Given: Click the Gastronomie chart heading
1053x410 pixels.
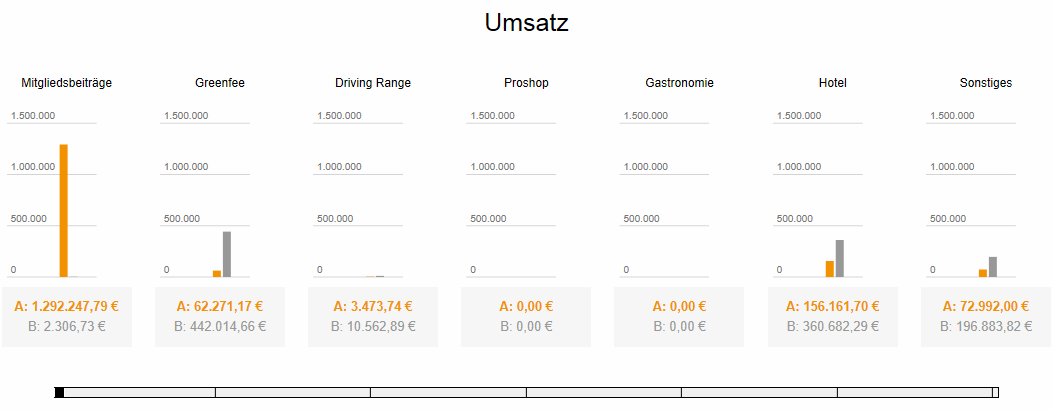Looking at the screenshot, I should tap(680, 83).
